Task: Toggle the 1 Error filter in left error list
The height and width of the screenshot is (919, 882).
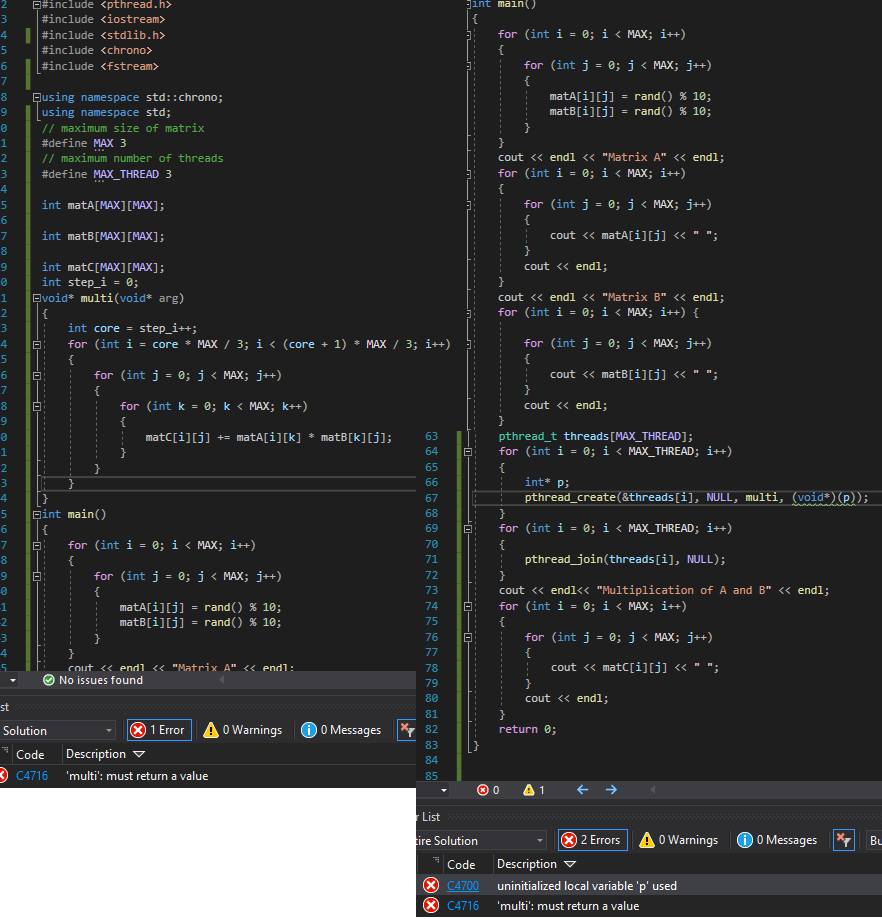Action: point(159,730)
